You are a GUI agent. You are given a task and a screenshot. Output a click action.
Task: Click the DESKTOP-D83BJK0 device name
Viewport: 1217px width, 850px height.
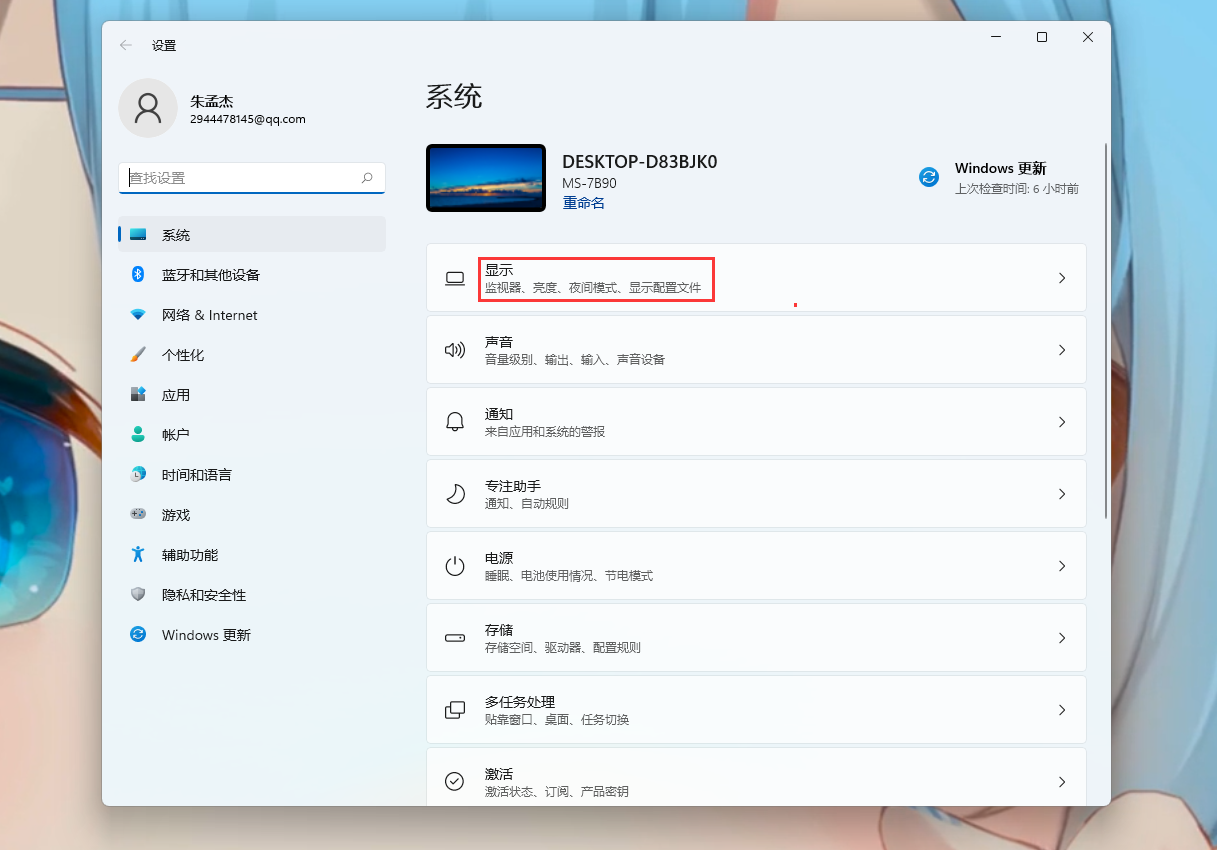coord(640,162)
